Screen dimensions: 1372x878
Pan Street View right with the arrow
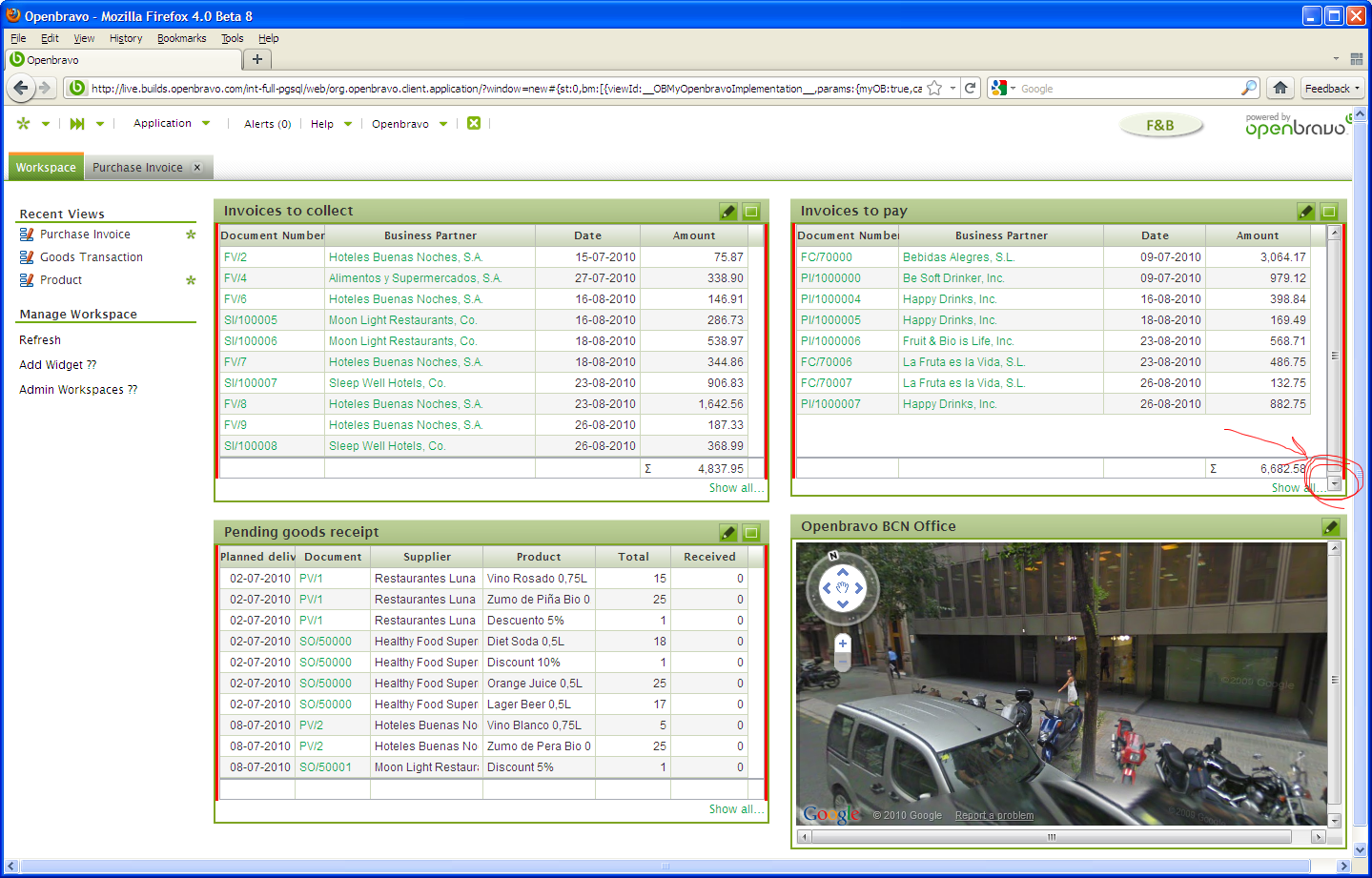point(859,588)
